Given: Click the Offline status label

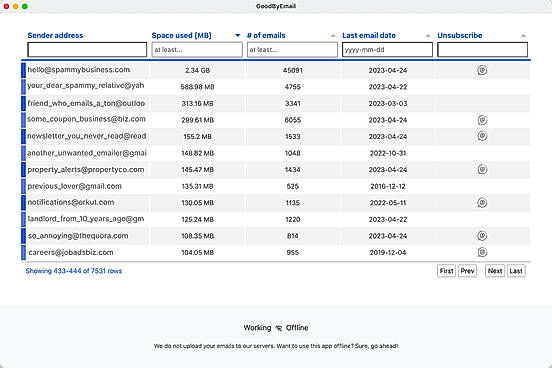Looking at the screenshot, I should [297, 328].
